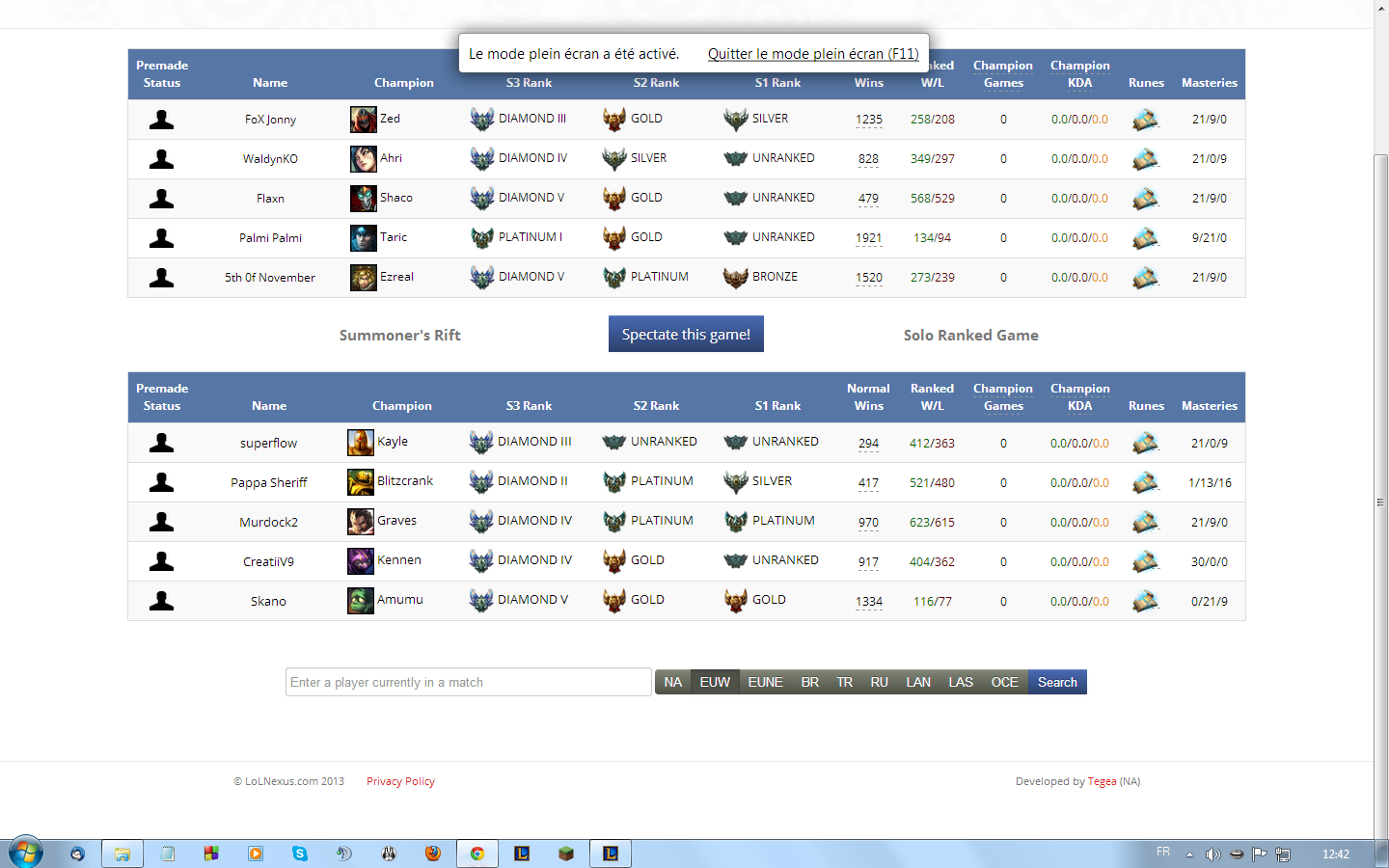The height and width of the screenshot is (868, 1389).
Task: Open runes icon for CreatiiV9
Action: (1145, 561)
